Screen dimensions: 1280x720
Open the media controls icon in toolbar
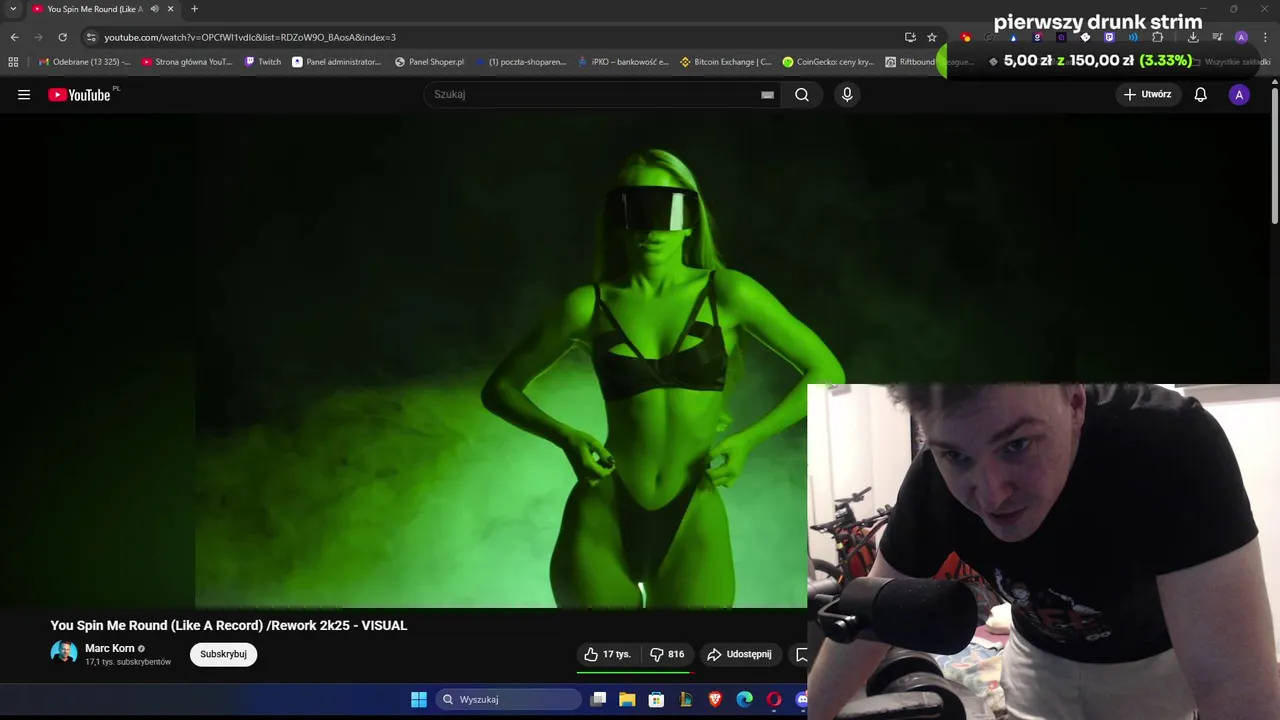tap(1217, 37)
